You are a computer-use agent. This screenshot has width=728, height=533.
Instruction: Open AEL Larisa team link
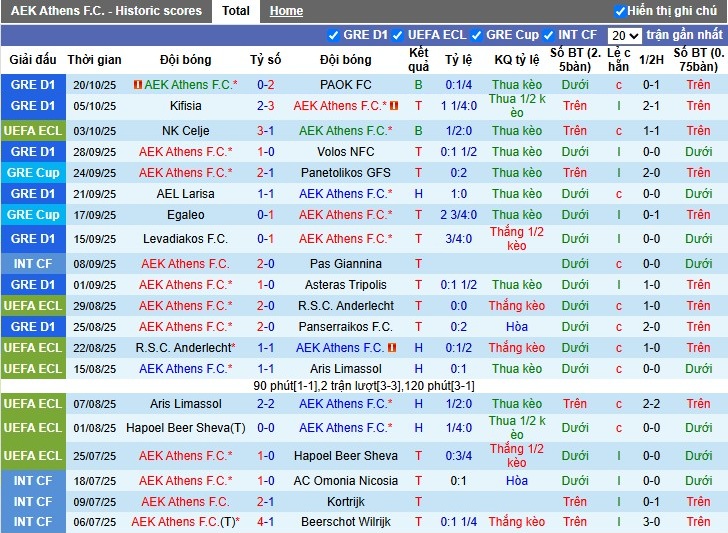pyautogui.click(x=186, y=194)
